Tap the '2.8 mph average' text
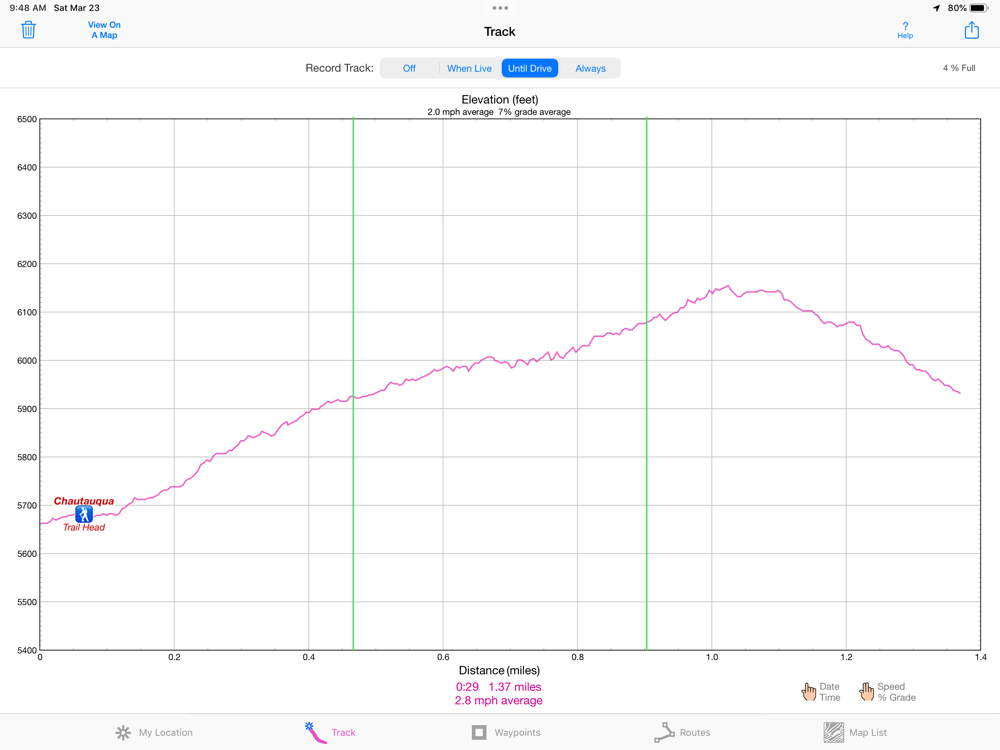 pos(499,700)
